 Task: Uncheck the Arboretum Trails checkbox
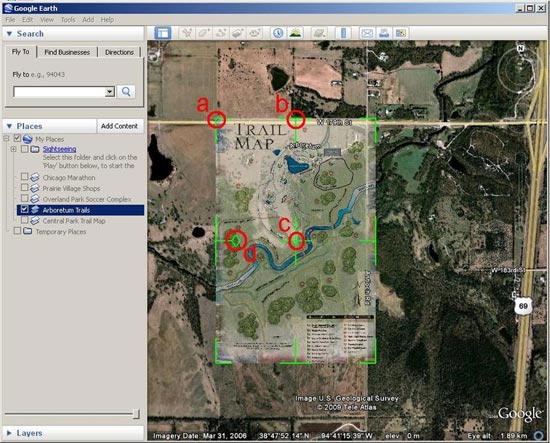[24, 209]
